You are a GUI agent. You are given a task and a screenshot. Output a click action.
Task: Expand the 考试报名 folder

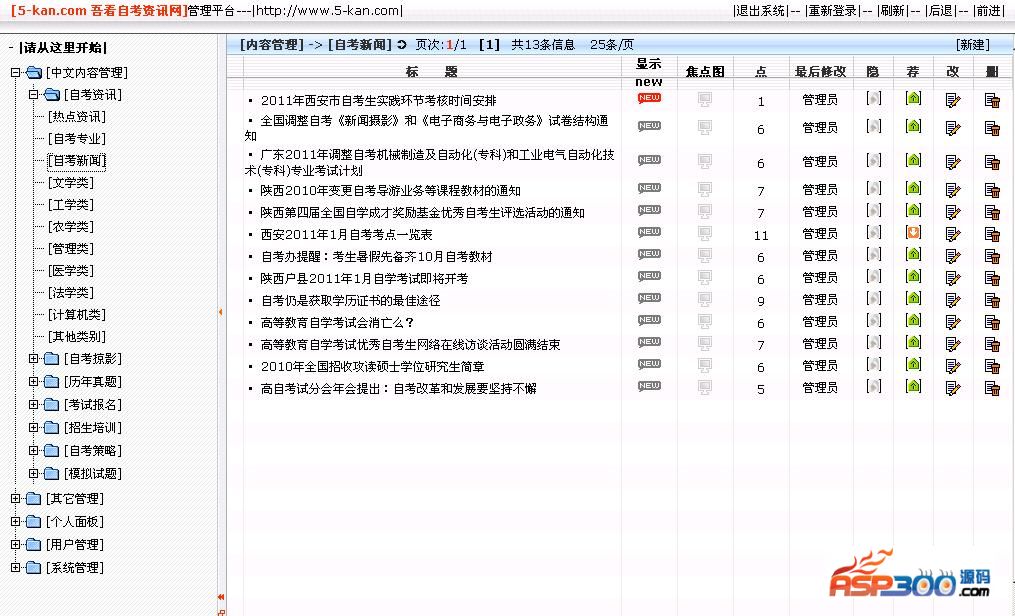(x=34, y=404)
